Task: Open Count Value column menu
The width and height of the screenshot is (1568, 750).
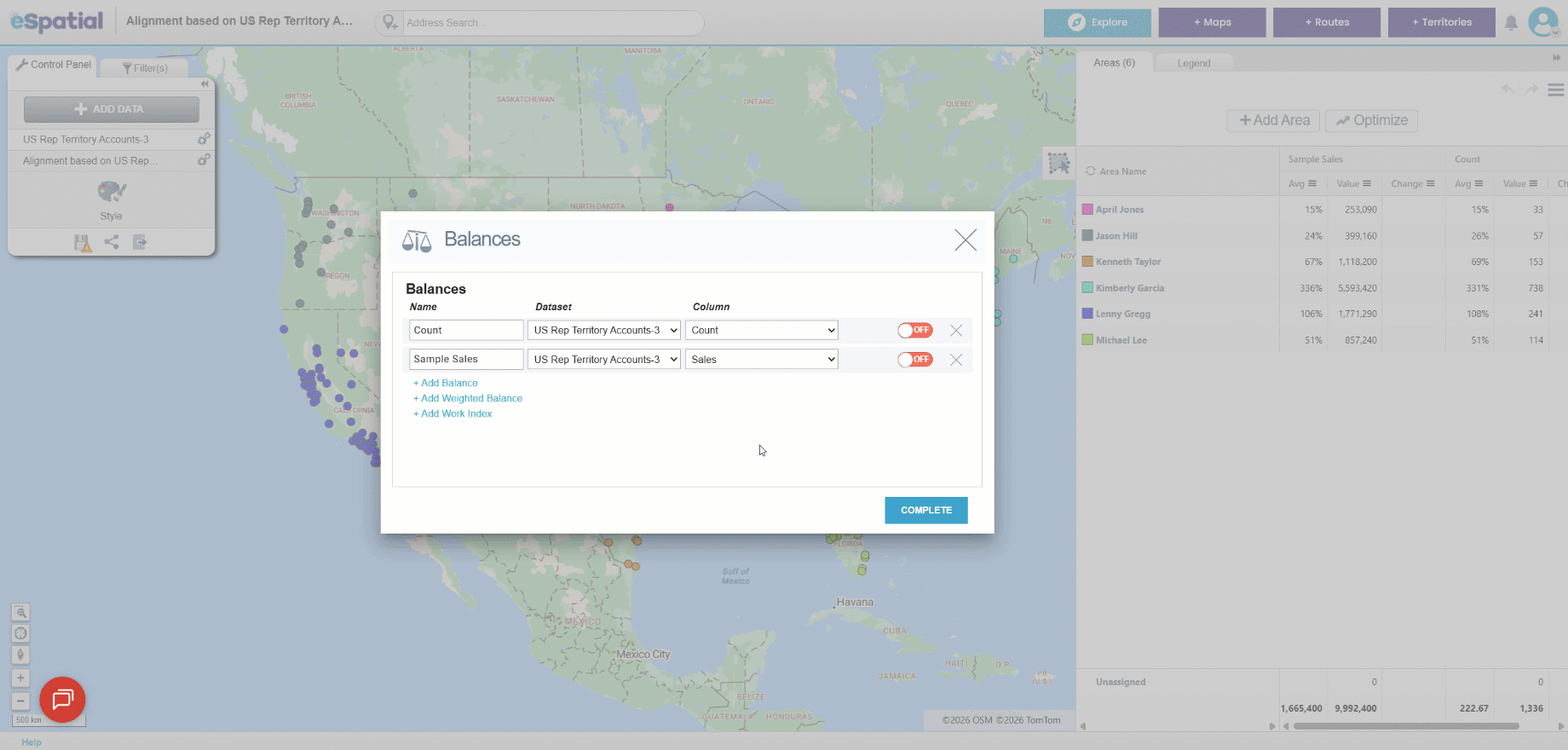Action: pos(1533,184)
